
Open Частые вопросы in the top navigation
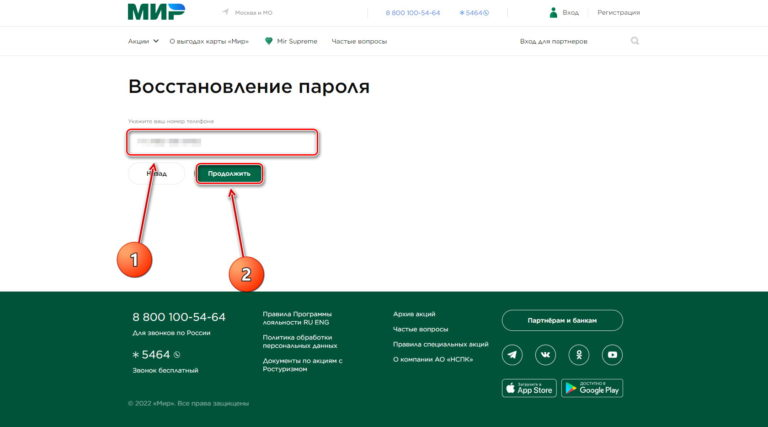pyautogui.click(x=360, y=41)
